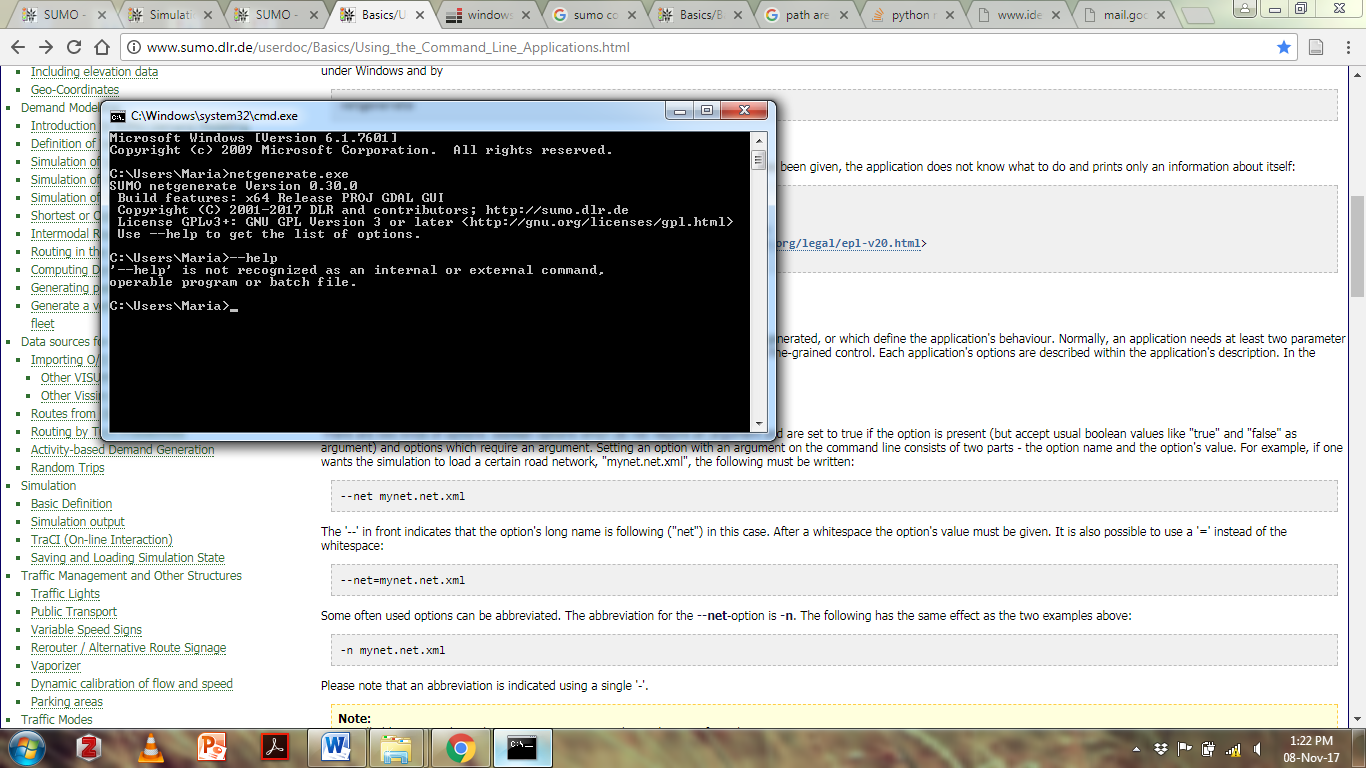This screenshot has height=768, width=1366.
Task: Reload the SUMO documentation page
Action: [x=74, y=47]
